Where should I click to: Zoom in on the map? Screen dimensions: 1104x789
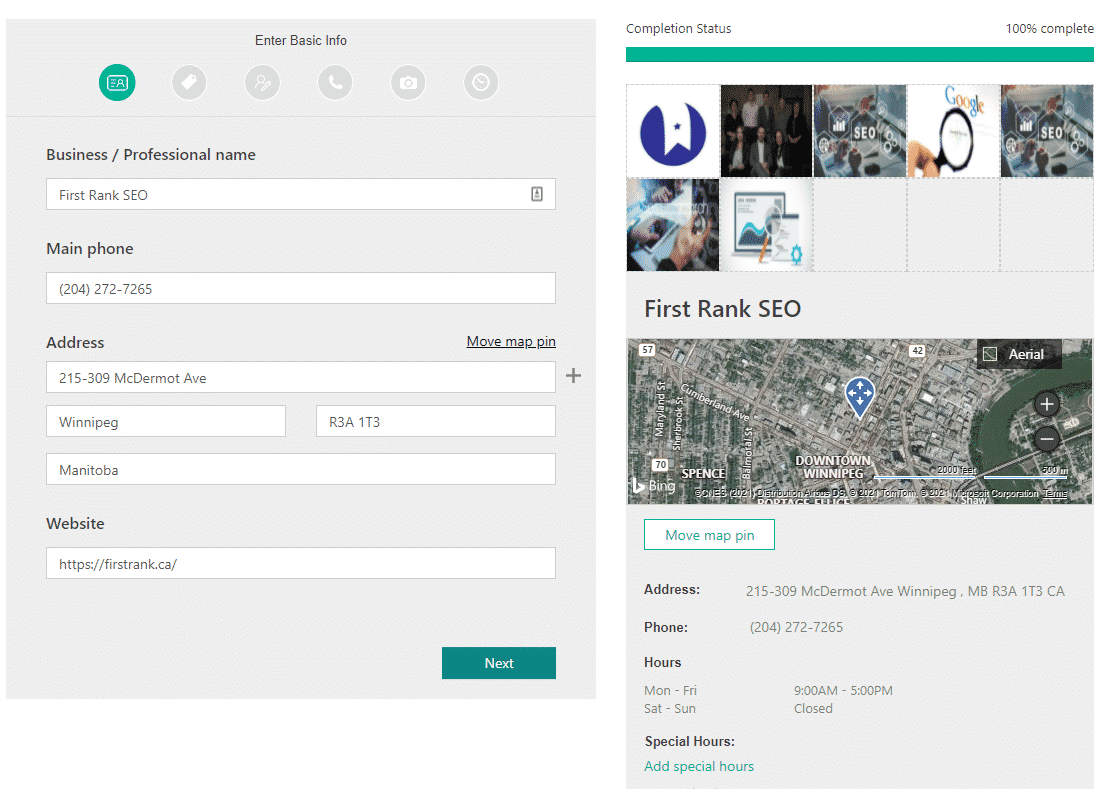click(1047, 405)
